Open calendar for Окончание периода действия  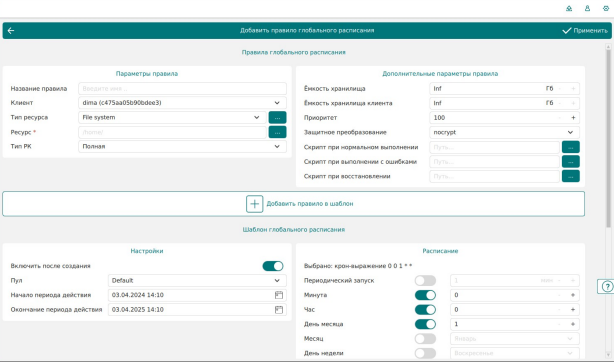[279, 310]
